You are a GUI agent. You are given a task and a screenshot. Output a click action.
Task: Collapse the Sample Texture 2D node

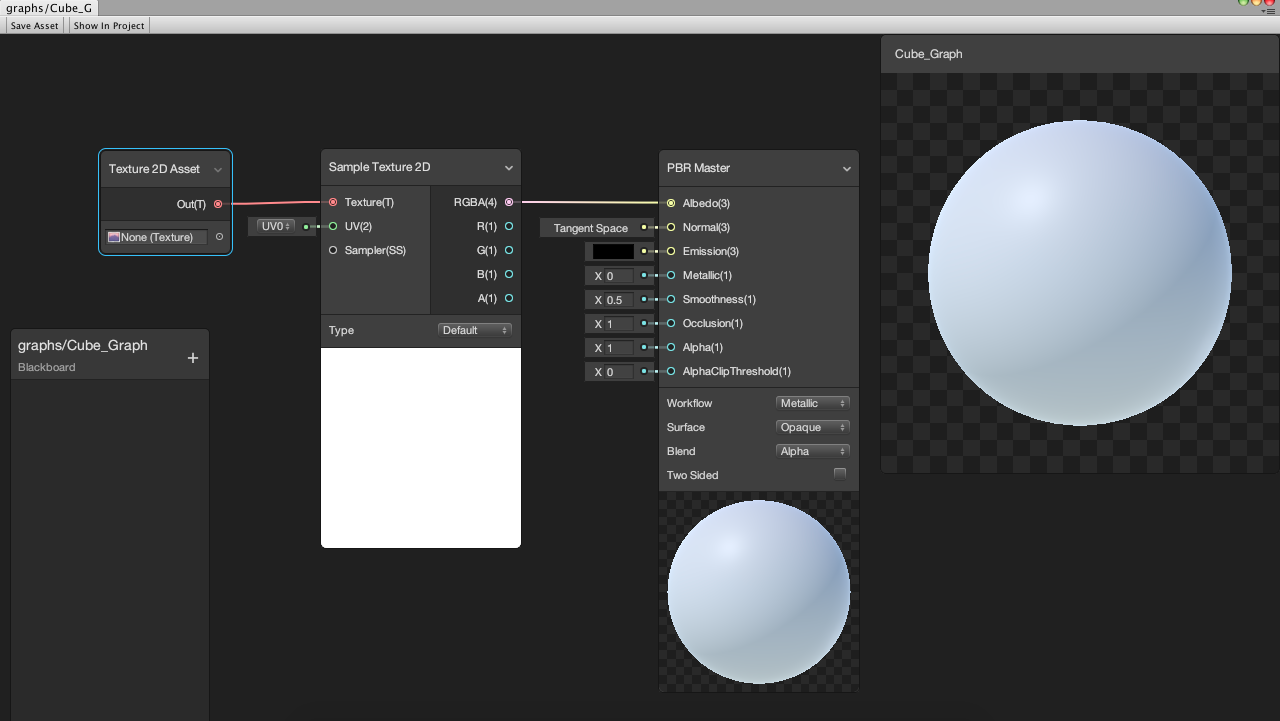[508, 167]
